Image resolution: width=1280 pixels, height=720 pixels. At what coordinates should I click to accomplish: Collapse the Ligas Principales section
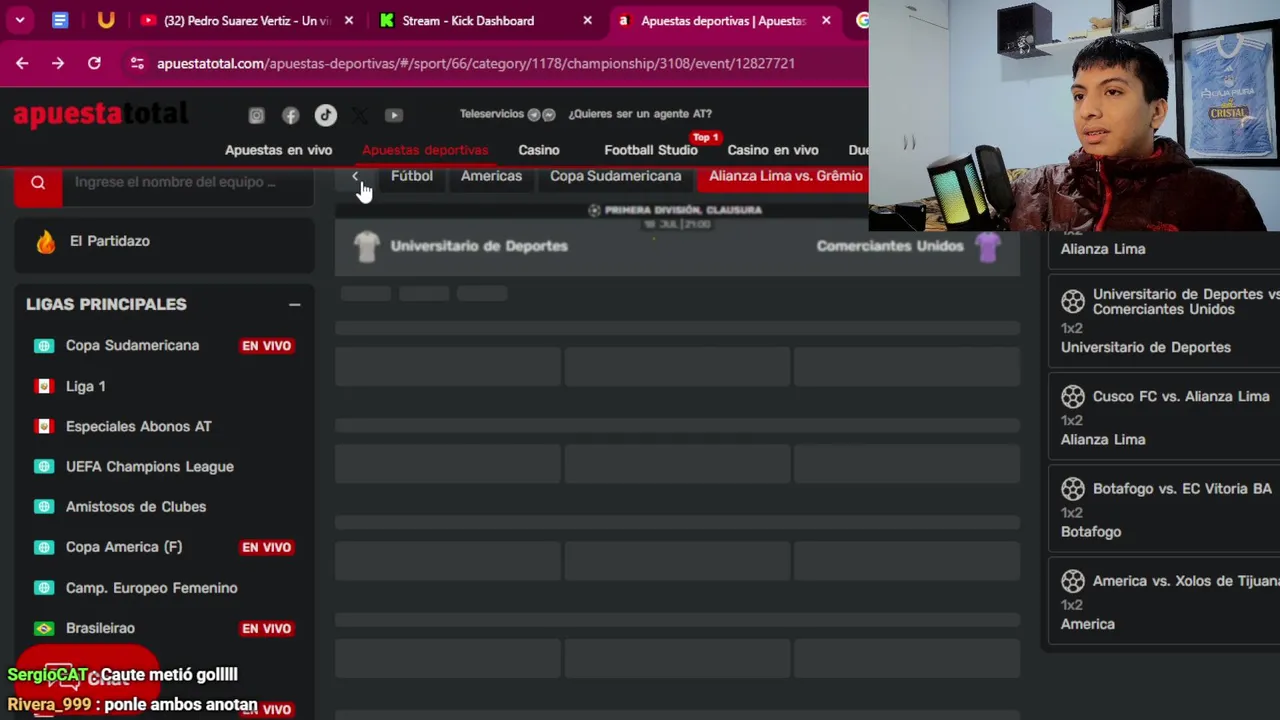click(294, 304)
